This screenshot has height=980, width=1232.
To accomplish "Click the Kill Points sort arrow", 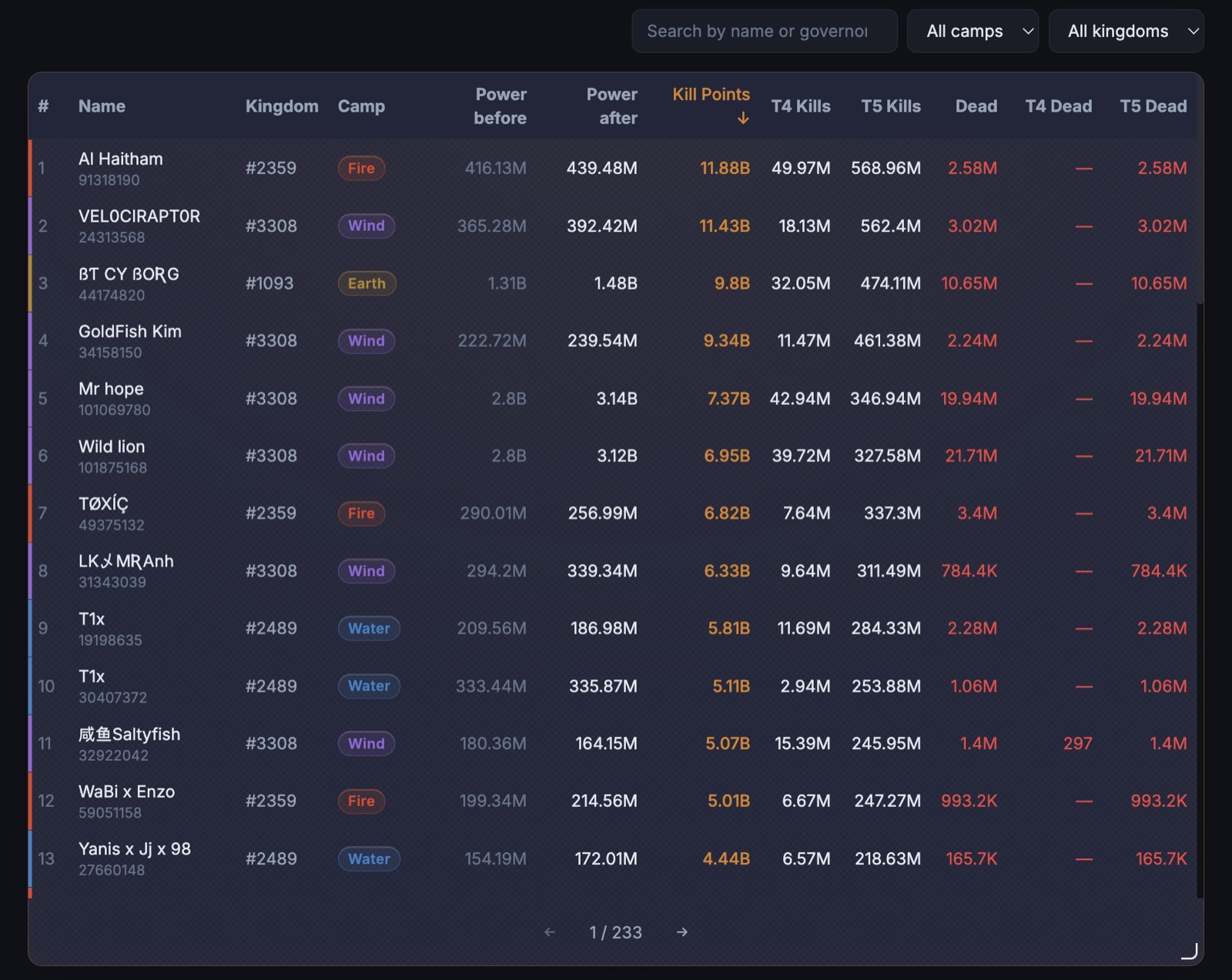I will pos(743,118).
